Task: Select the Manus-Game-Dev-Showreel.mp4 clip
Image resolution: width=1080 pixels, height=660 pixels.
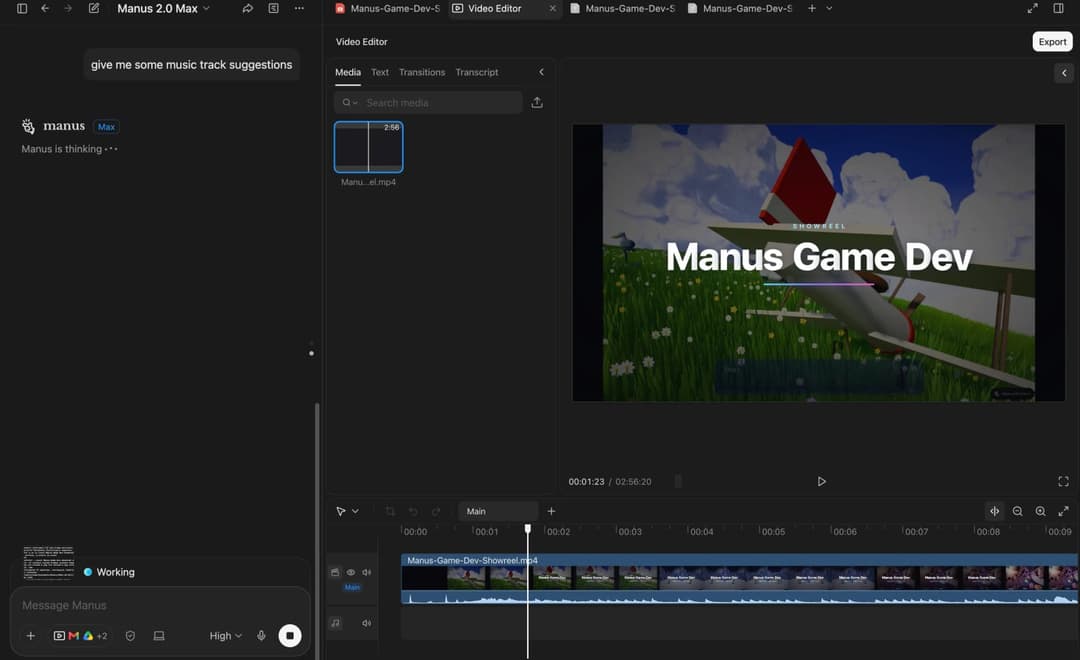Action: [x=740, y=579]
